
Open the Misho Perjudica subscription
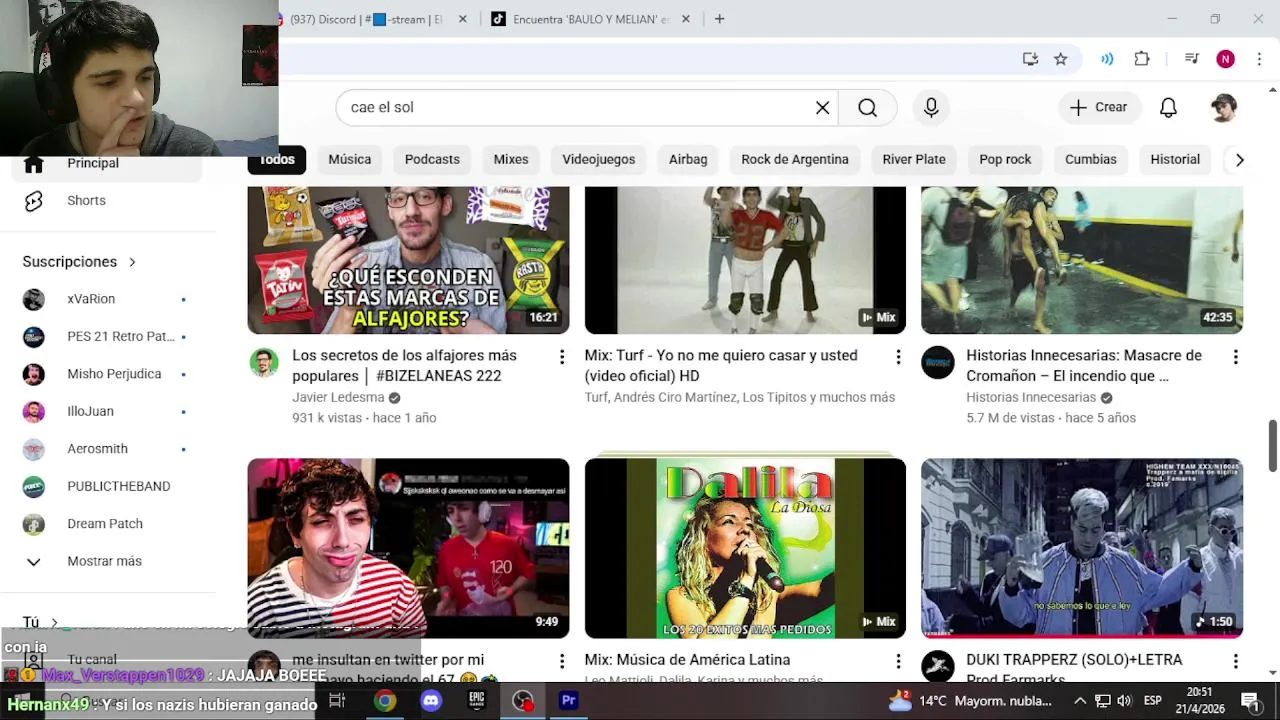click(x=106, y=374)
